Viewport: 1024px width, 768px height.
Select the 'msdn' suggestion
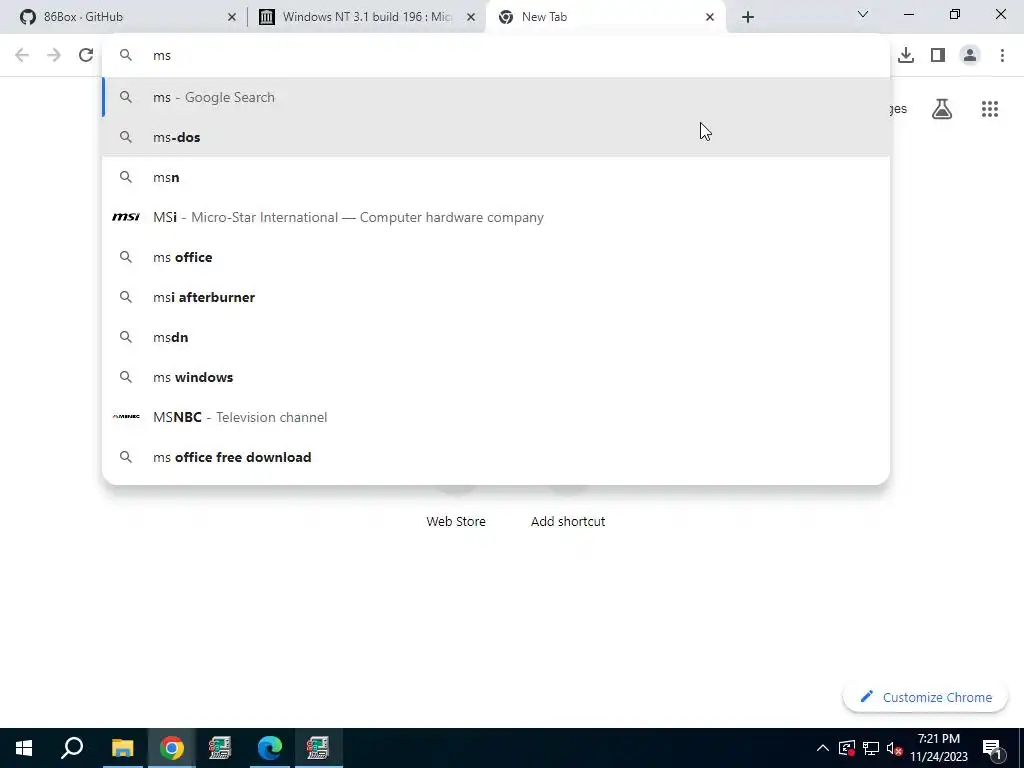click(x=496, y=337)
